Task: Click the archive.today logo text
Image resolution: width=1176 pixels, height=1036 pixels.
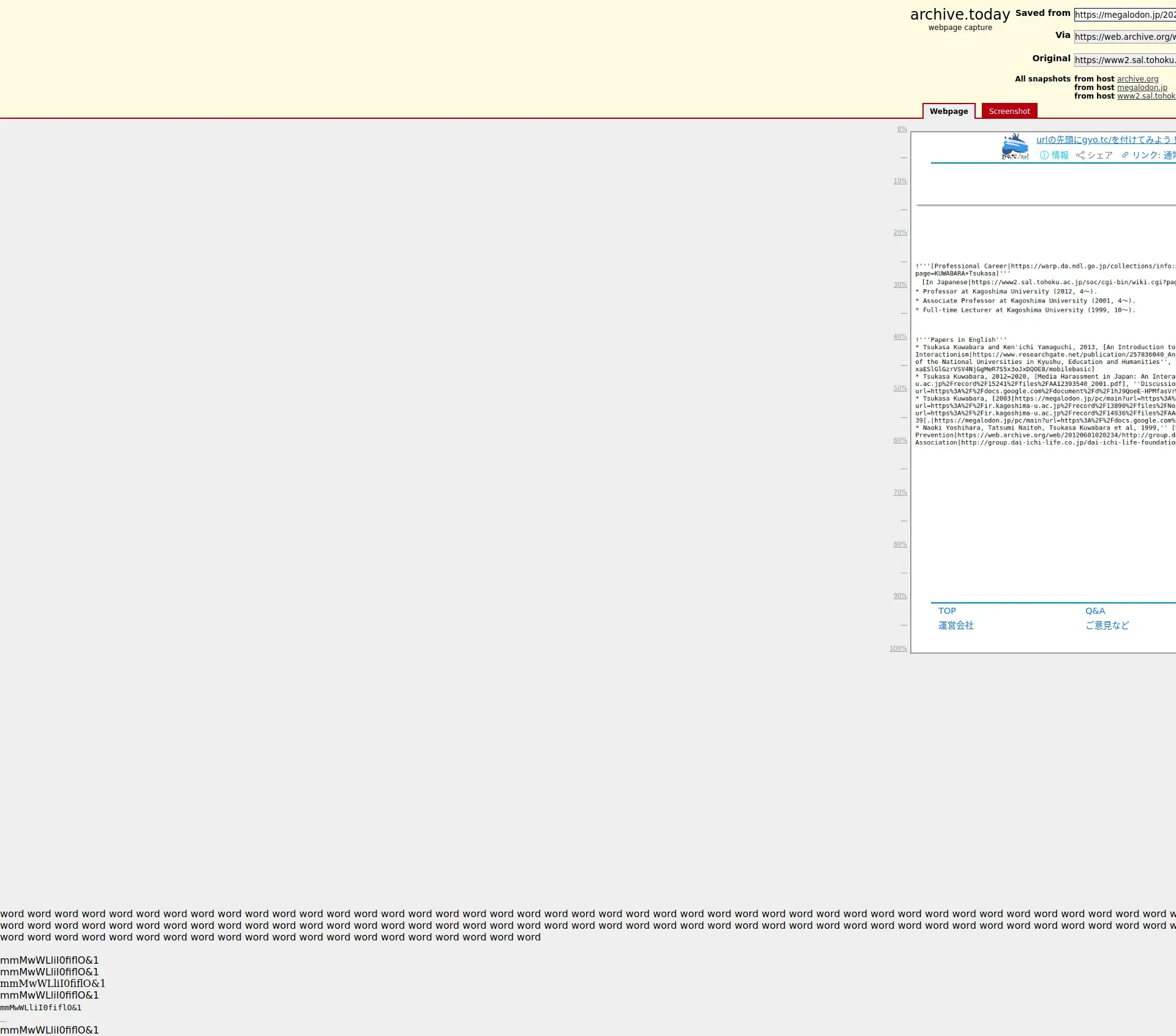Action: pos(959,15)
